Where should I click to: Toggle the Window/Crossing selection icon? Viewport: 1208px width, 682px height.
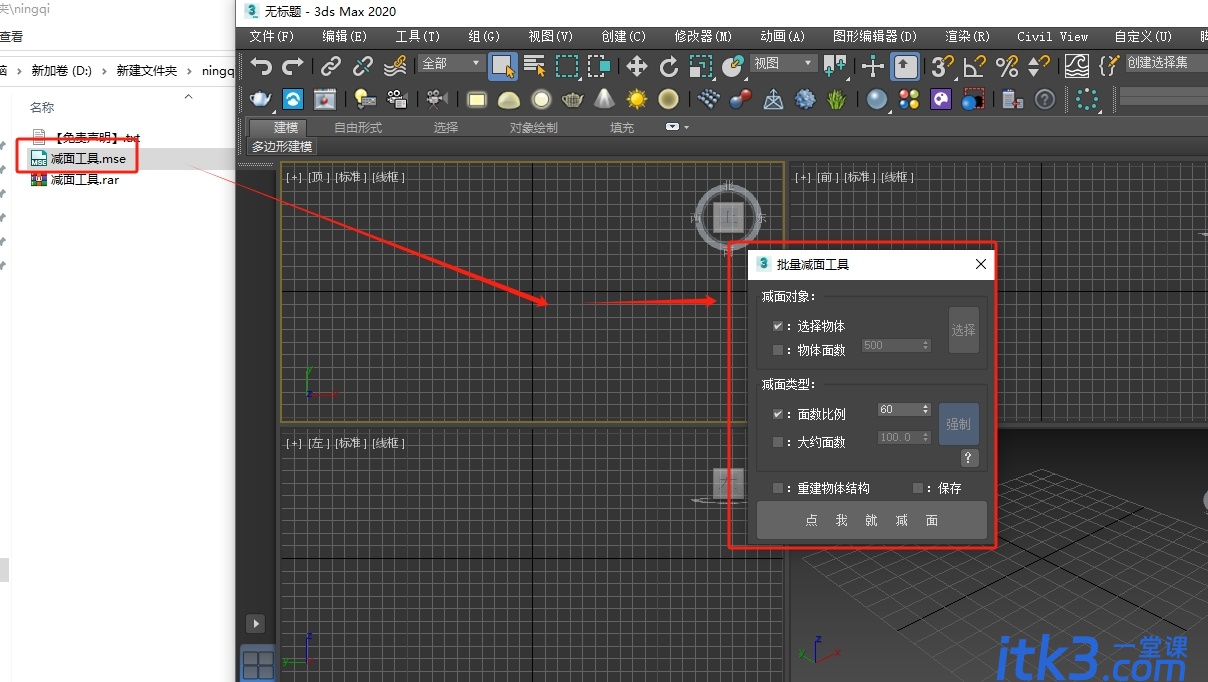pyautogui.click(x=599, y=67)
